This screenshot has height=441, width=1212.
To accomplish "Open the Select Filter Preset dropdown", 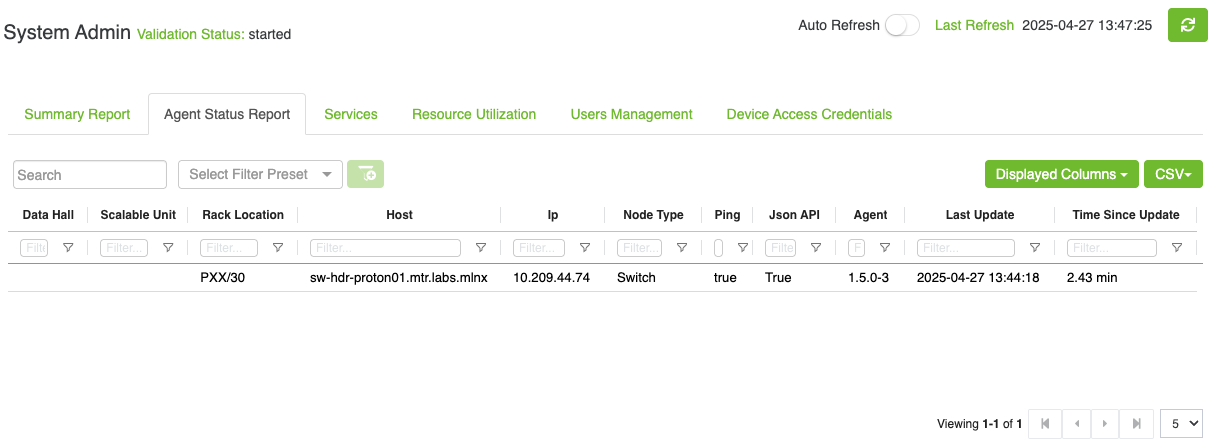I will (x=260, y=174).
